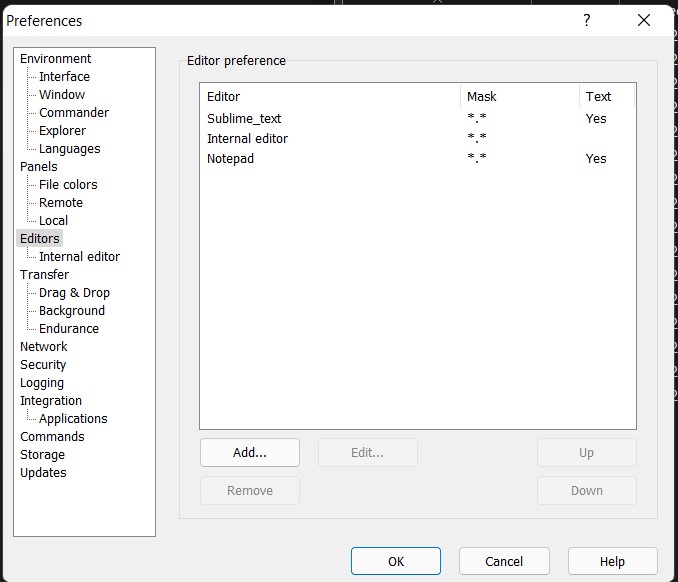Select the Endurance transfer page
The height and width of the screenshot is (582, 678).
tap(69, 329)
